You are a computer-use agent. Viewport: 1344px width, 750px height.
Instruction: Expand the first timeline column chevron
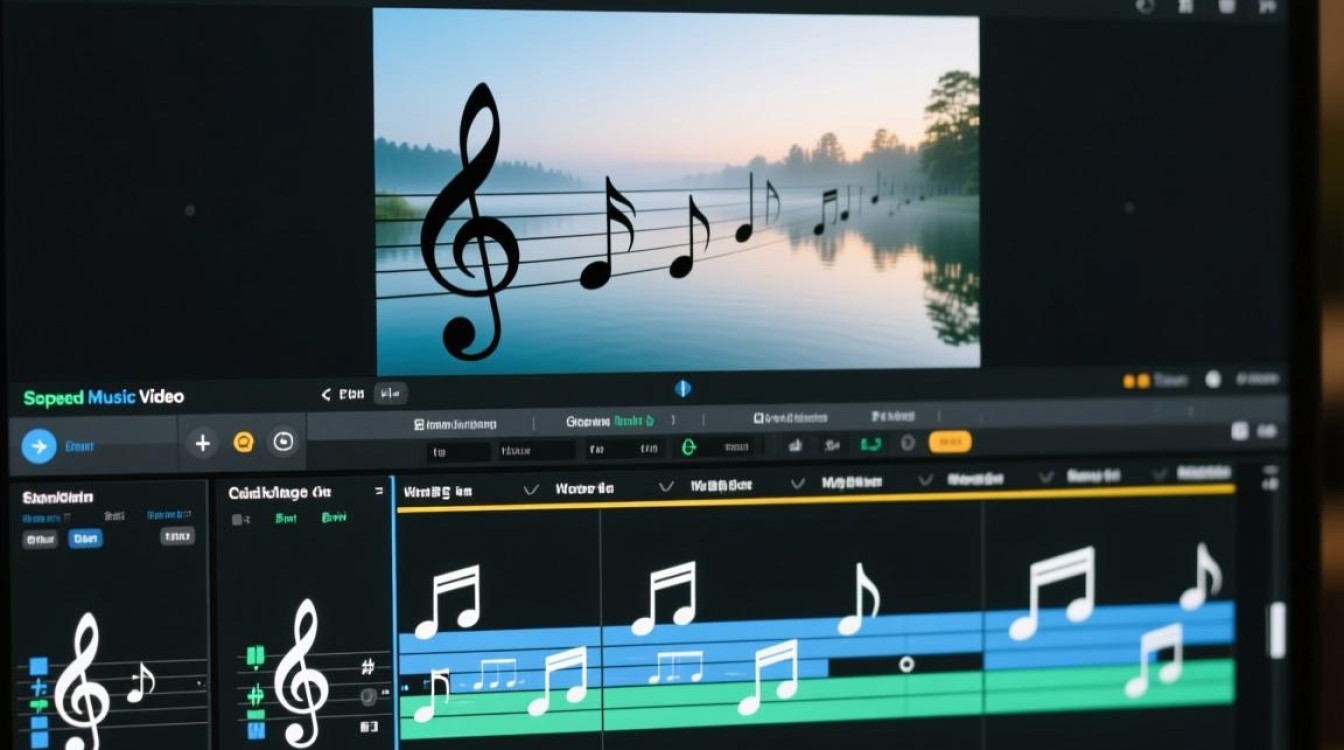(531, 489)
